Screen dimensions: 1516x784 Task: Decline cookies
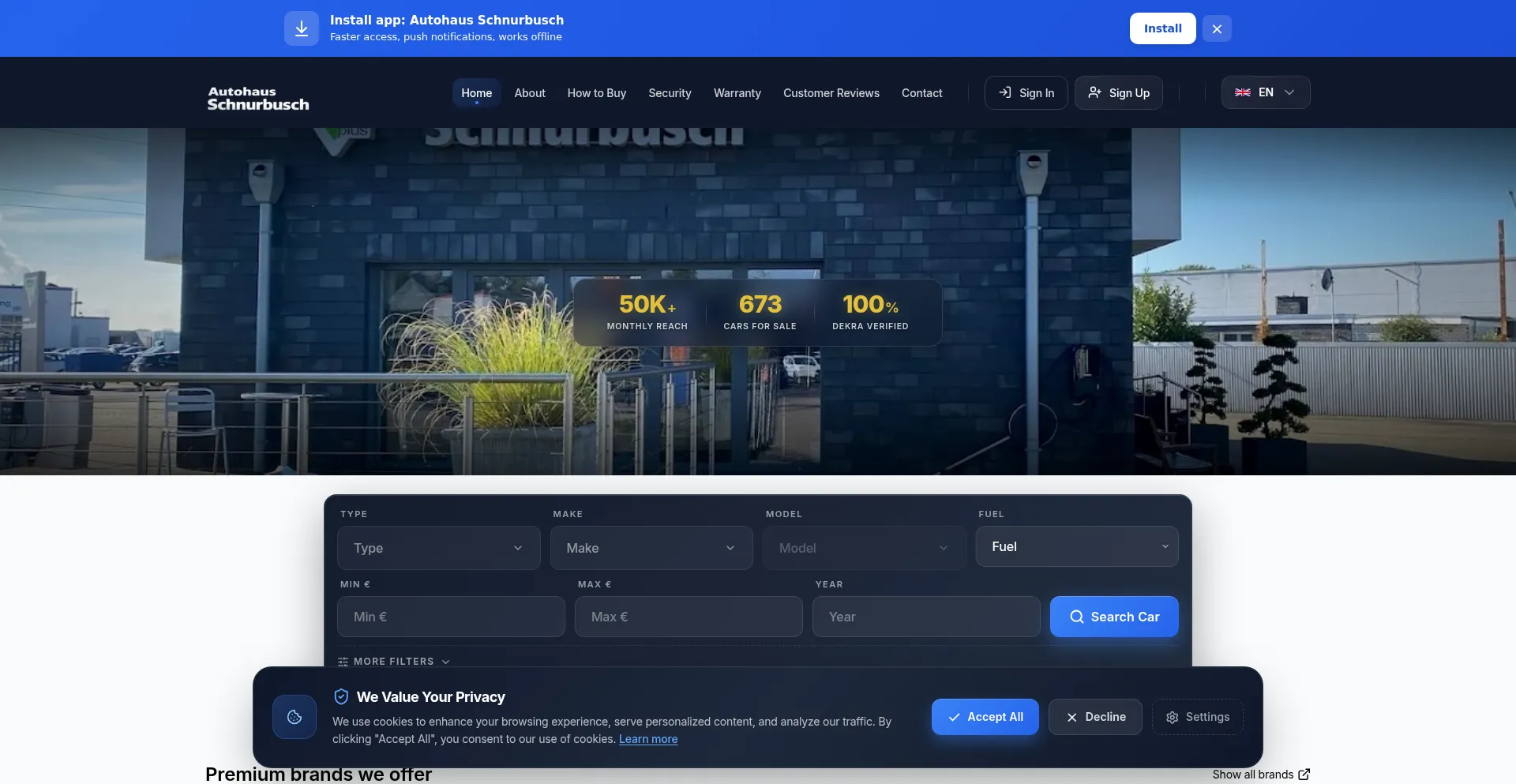coord(1095,717)
